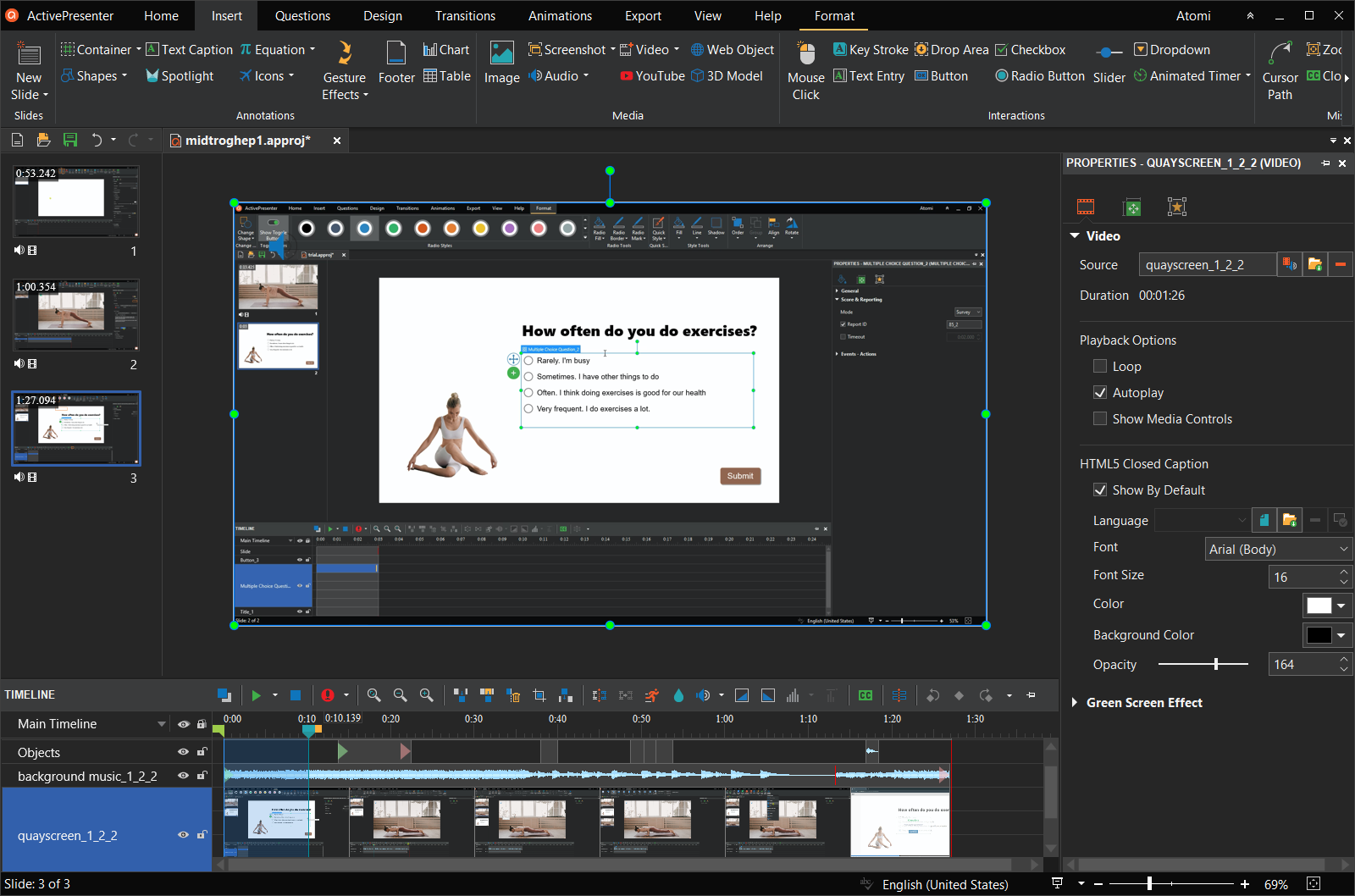Enable Loop playback for the video
The image size is (1355, 896).
pyautogui.click(x=1099, y=366)
